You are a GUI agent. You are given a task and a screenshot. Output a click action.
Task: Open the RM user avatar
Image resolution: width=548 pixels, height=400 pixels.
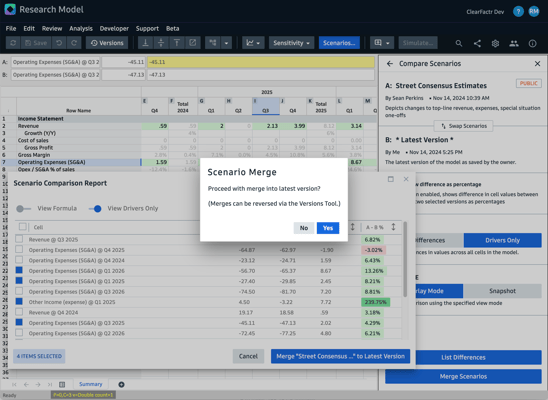tap(534, 11)
